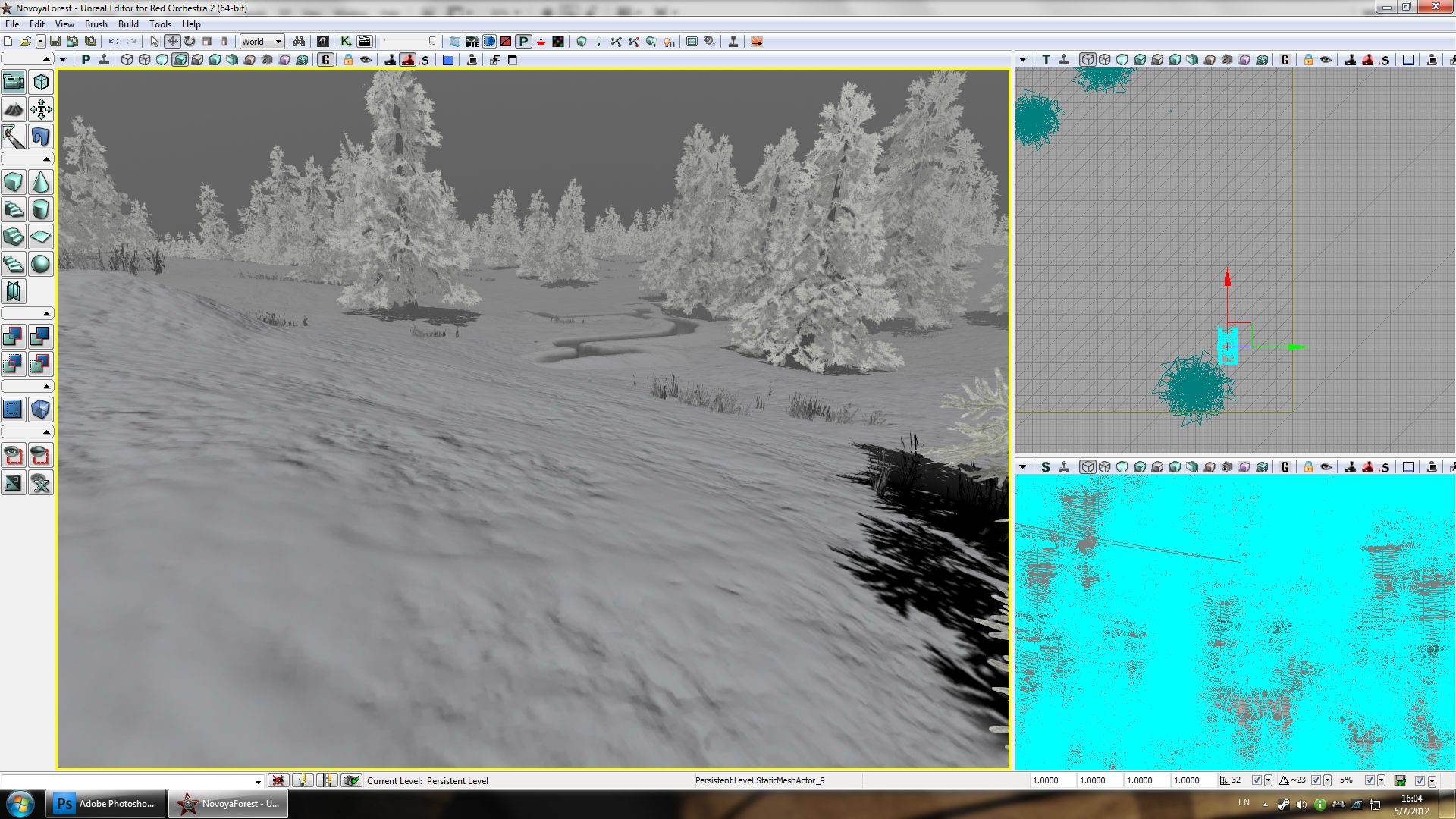1456x819 pixels.
Task: Switch to Terrain editing mode
Action: (x=14, y=109)
